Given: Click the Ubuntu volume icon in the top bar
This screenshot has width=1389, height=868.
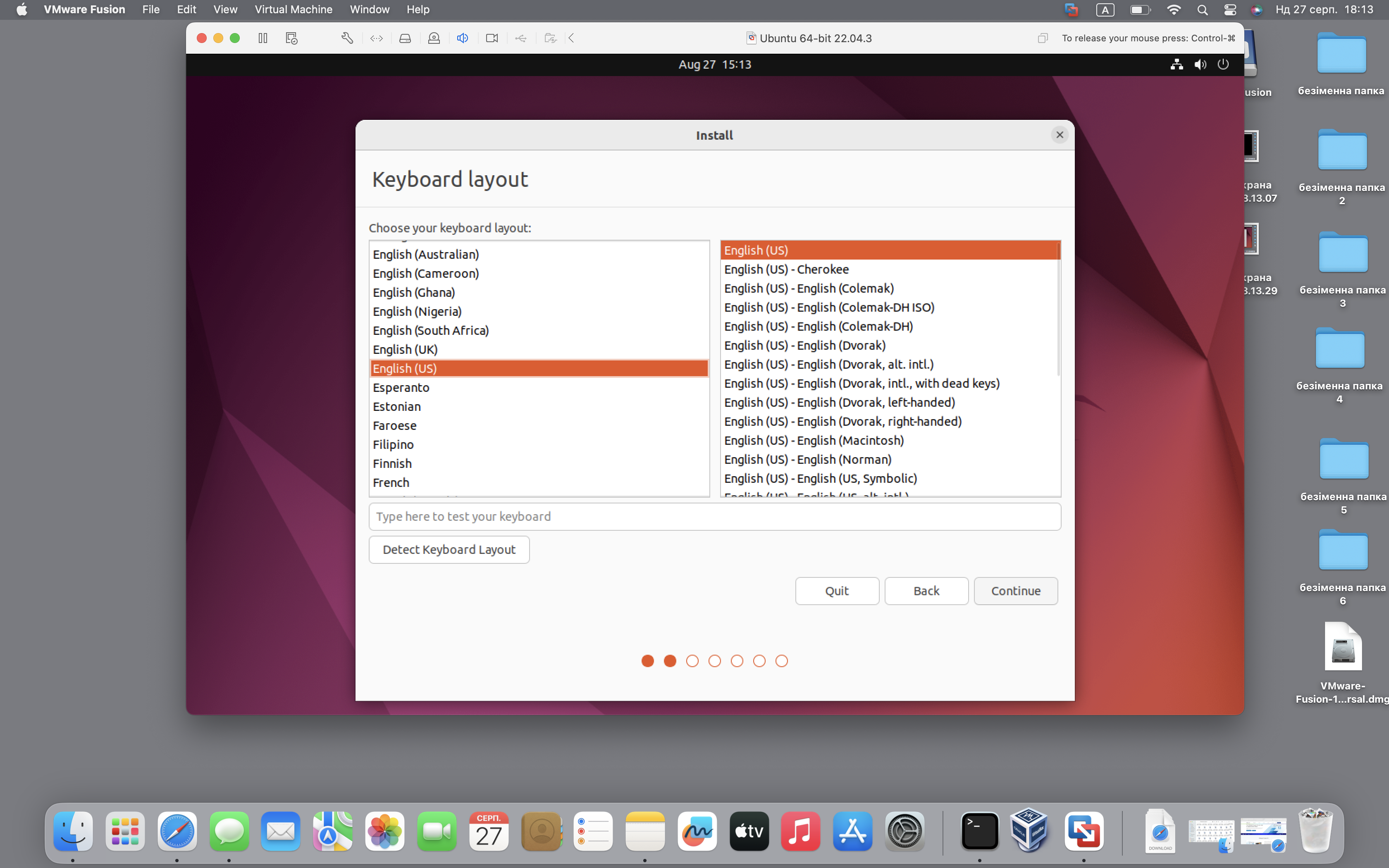Looking at the screenshot, I should pos(1200,64).
